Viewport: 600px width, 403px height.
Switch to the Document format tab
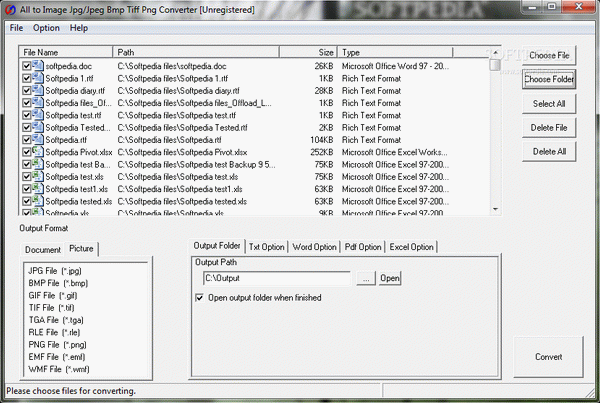[x=43, y=250]
